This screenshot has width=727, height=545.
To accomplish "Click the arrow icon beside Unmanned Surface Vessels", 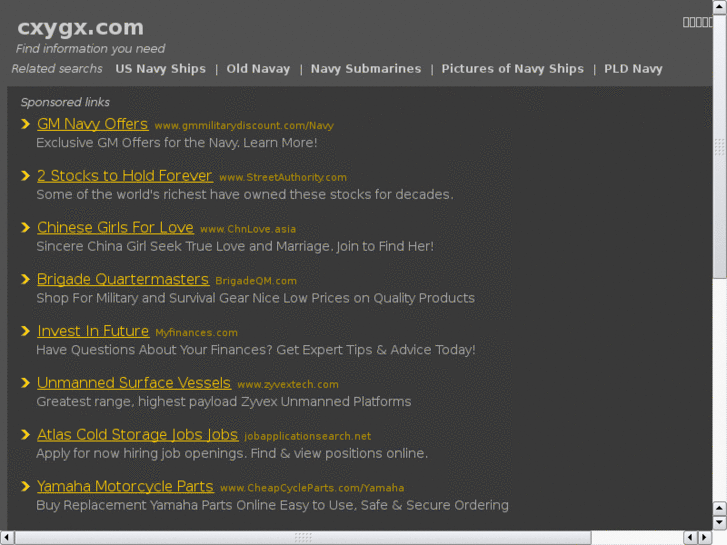I will (26, 383).
